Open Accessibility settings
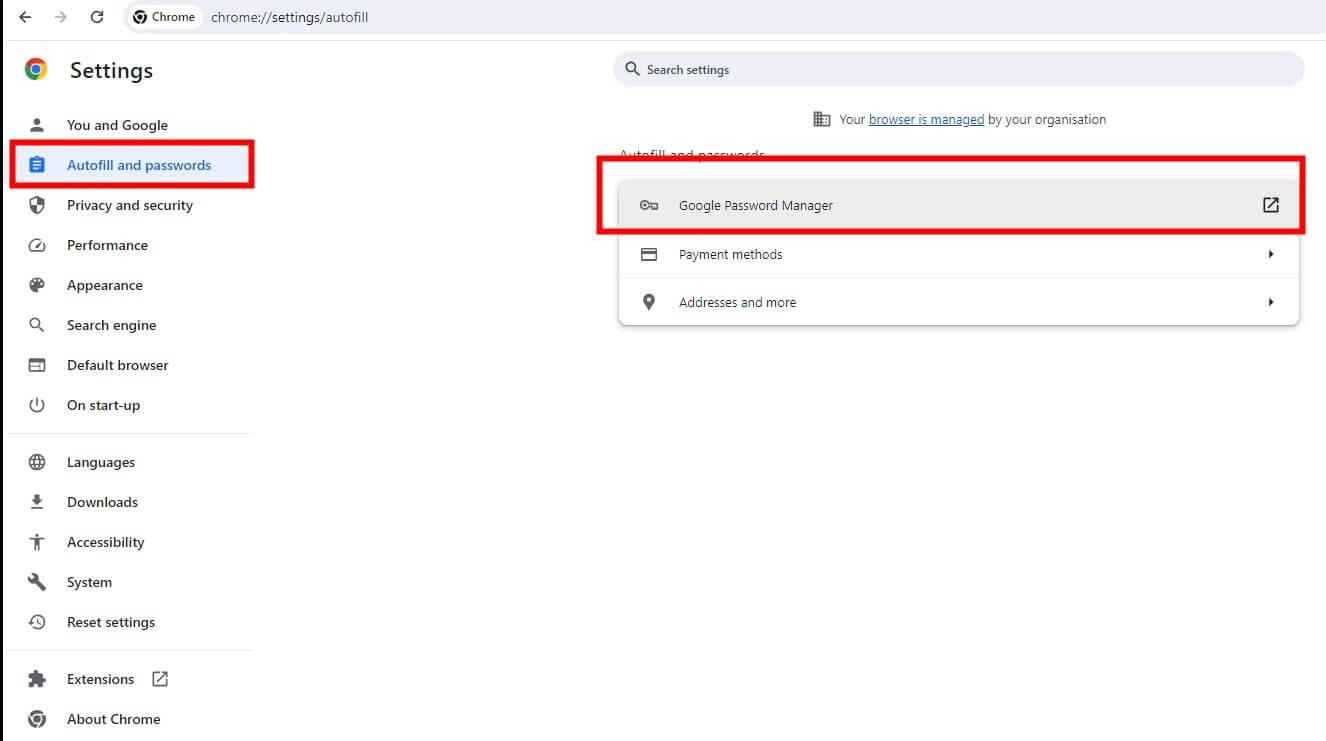This screenshot has width=1326, height=741. pyautogui.click(x=106, y=542)
